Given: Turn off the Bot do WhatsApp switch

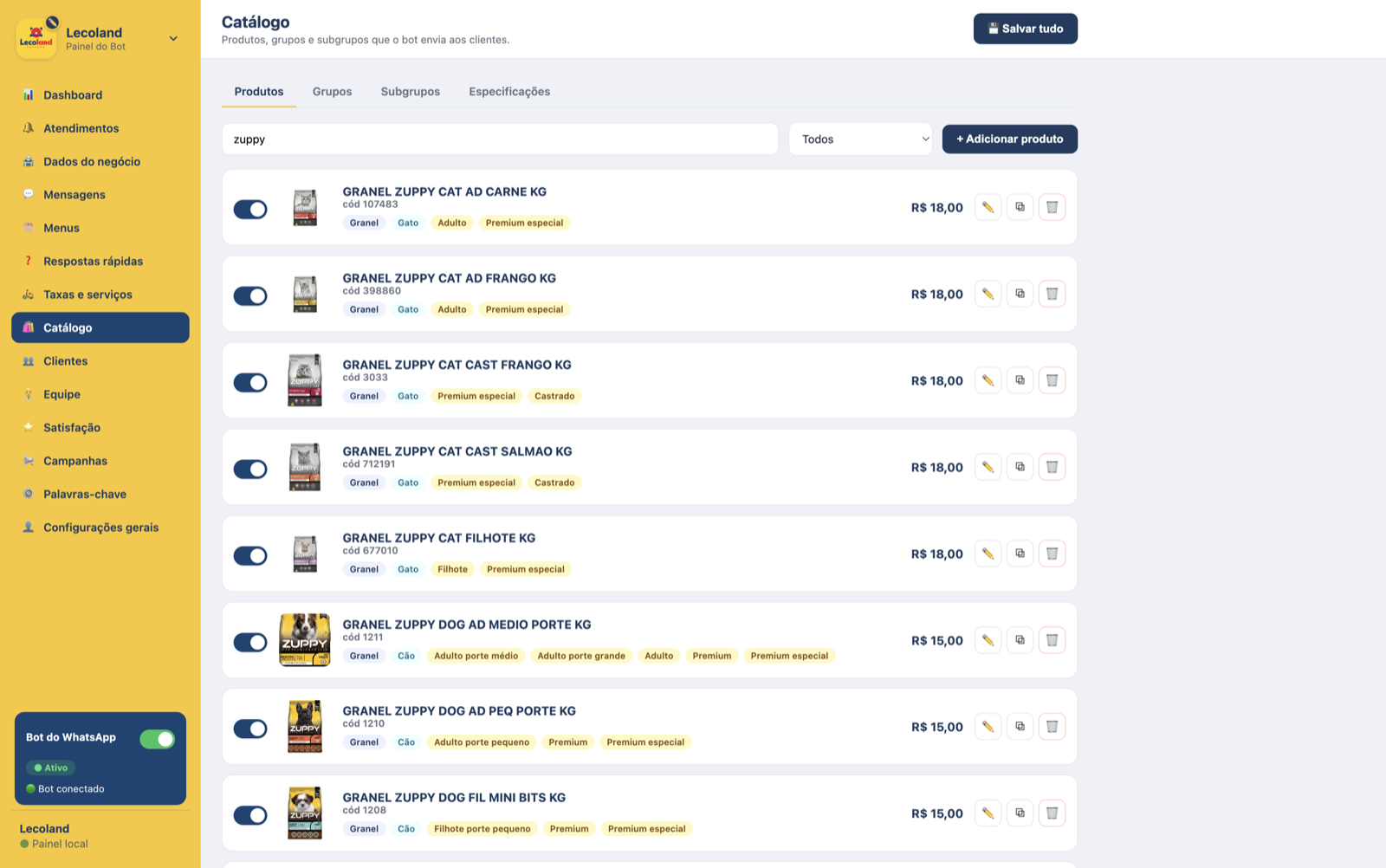Looking at the screenshot, I should tap(157, 739).
